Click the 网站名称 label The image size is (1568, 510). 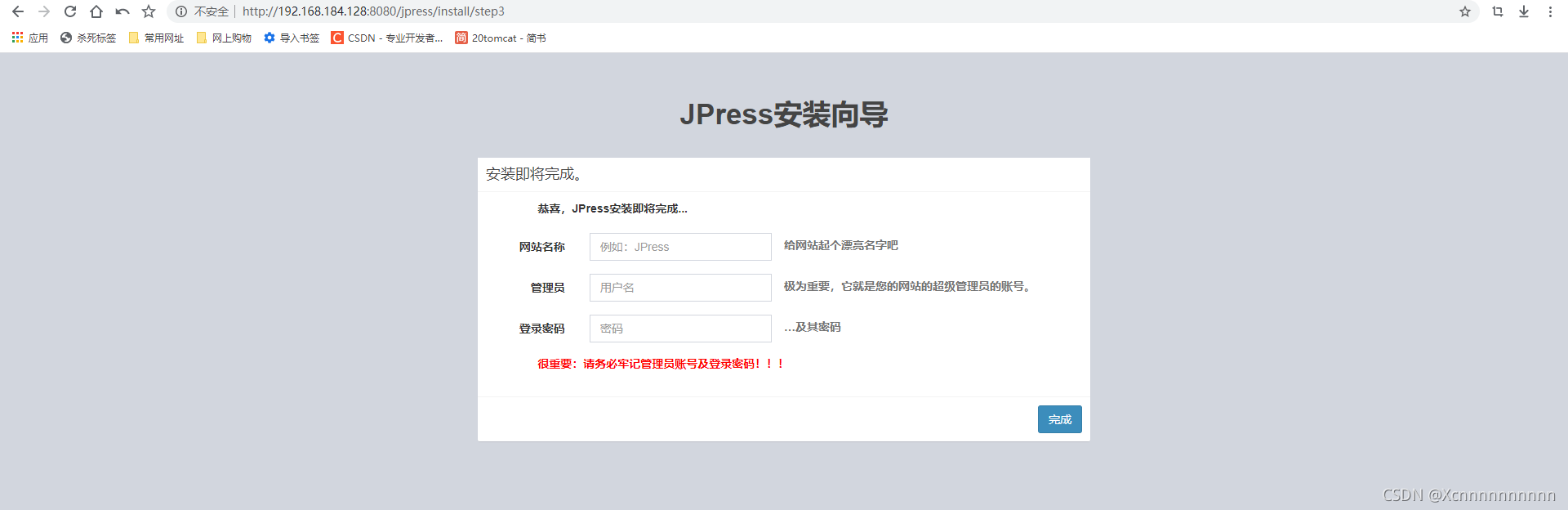tap(542, 247)
